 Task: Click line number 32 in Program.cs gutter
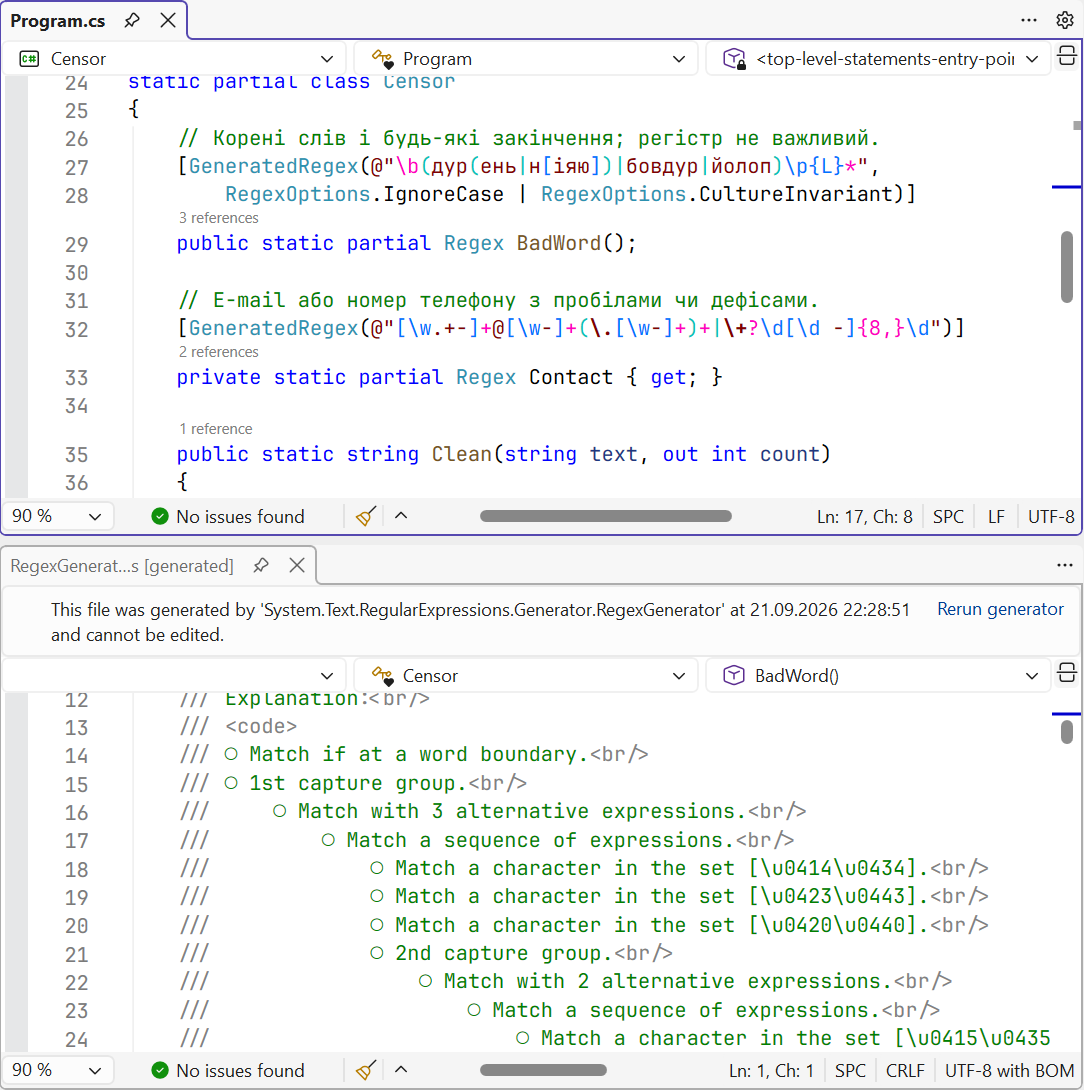point(76,330)
